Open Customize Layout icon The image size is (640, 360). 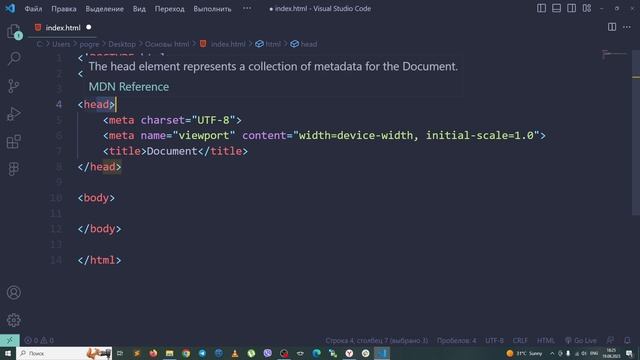(587, 8)
